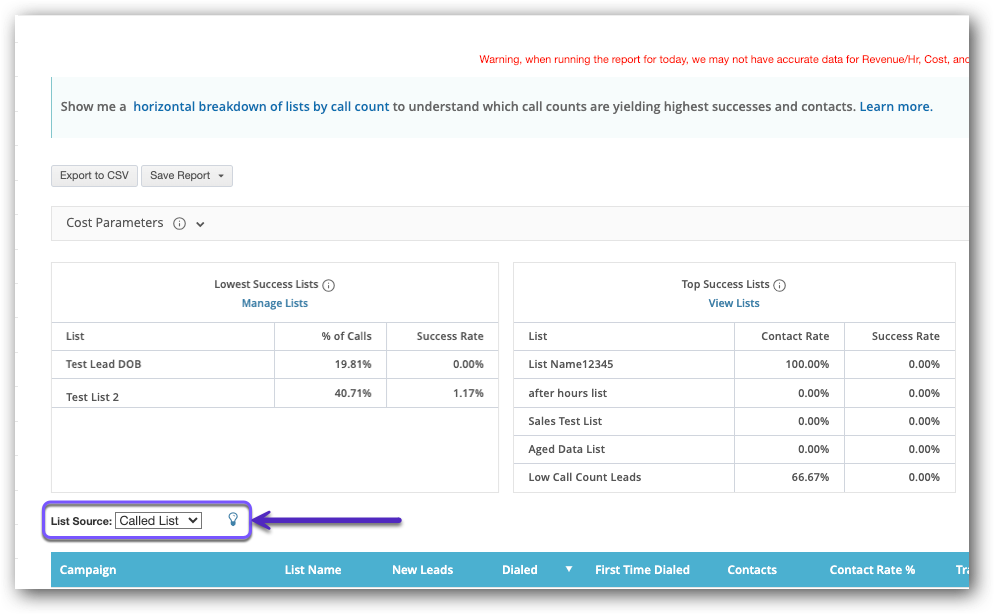Select the Low Call Count Leads row

click(585, 477)
